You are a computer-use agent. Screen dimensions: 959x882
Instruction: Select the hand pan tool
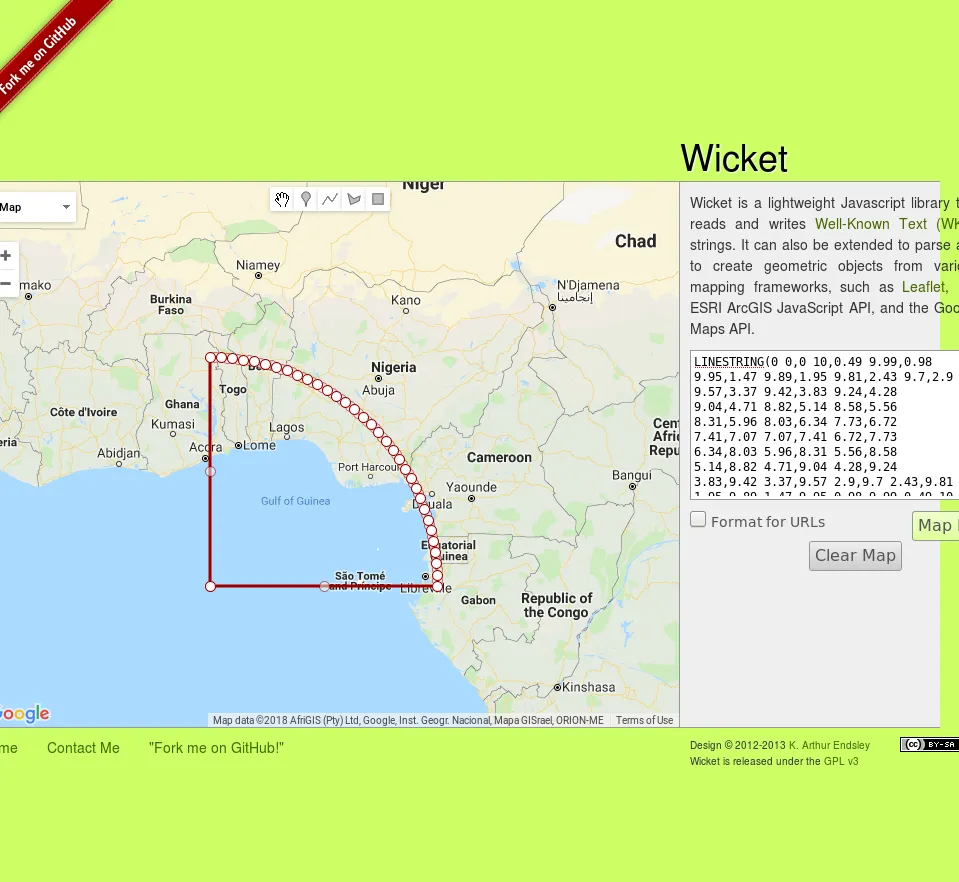coord(282,199)
